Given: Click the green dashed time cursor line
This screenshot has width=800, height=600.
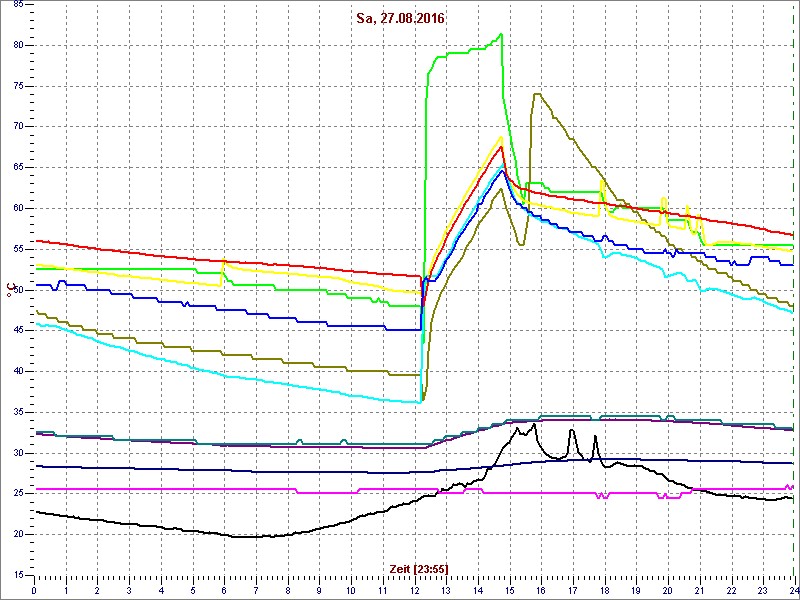Looking at the screenshot, I should [794, 291].
